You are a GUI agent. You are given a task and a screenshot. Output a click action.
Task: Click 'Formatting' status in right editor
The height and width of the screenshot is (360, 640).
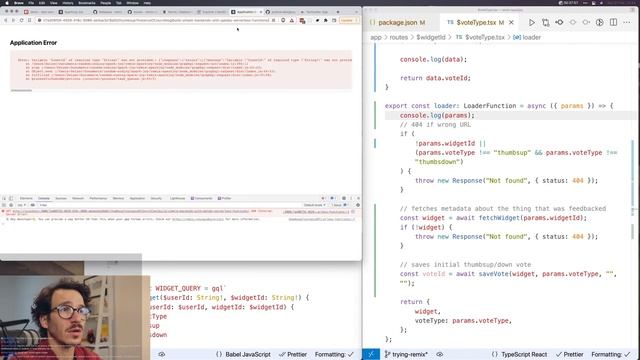point(611,354)
